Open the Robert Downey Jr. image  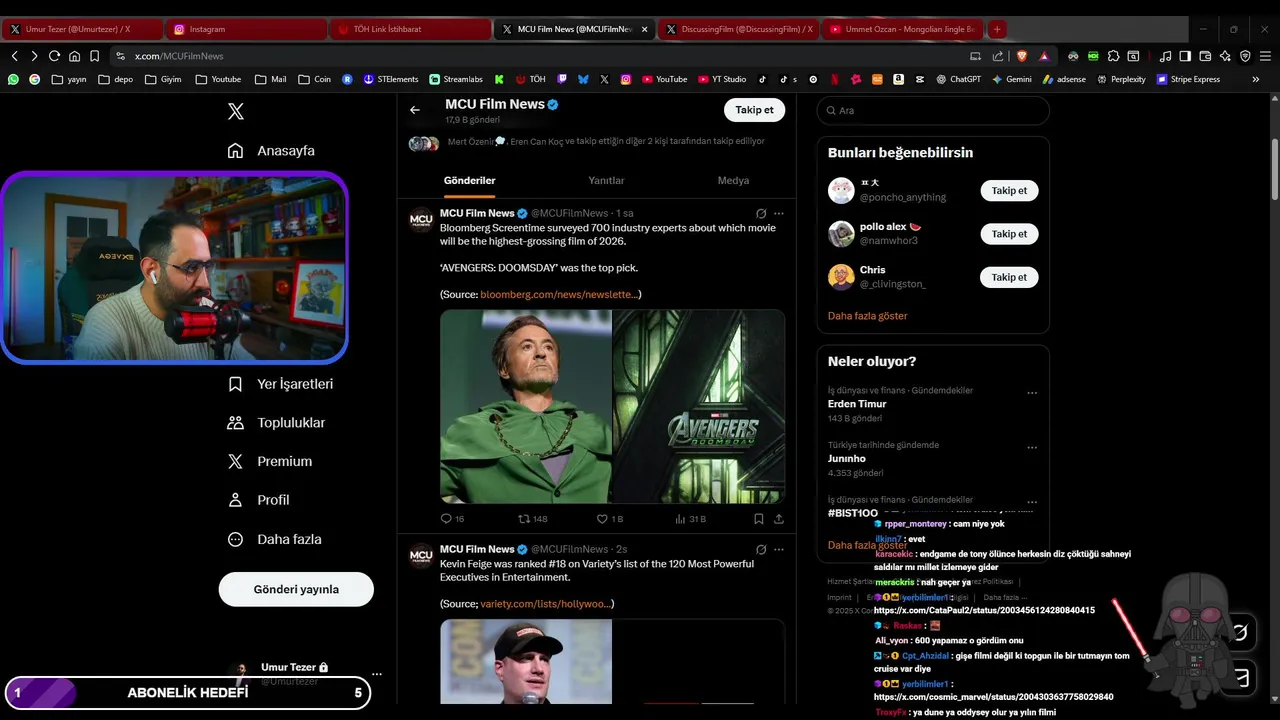click(x=526, y=406)
